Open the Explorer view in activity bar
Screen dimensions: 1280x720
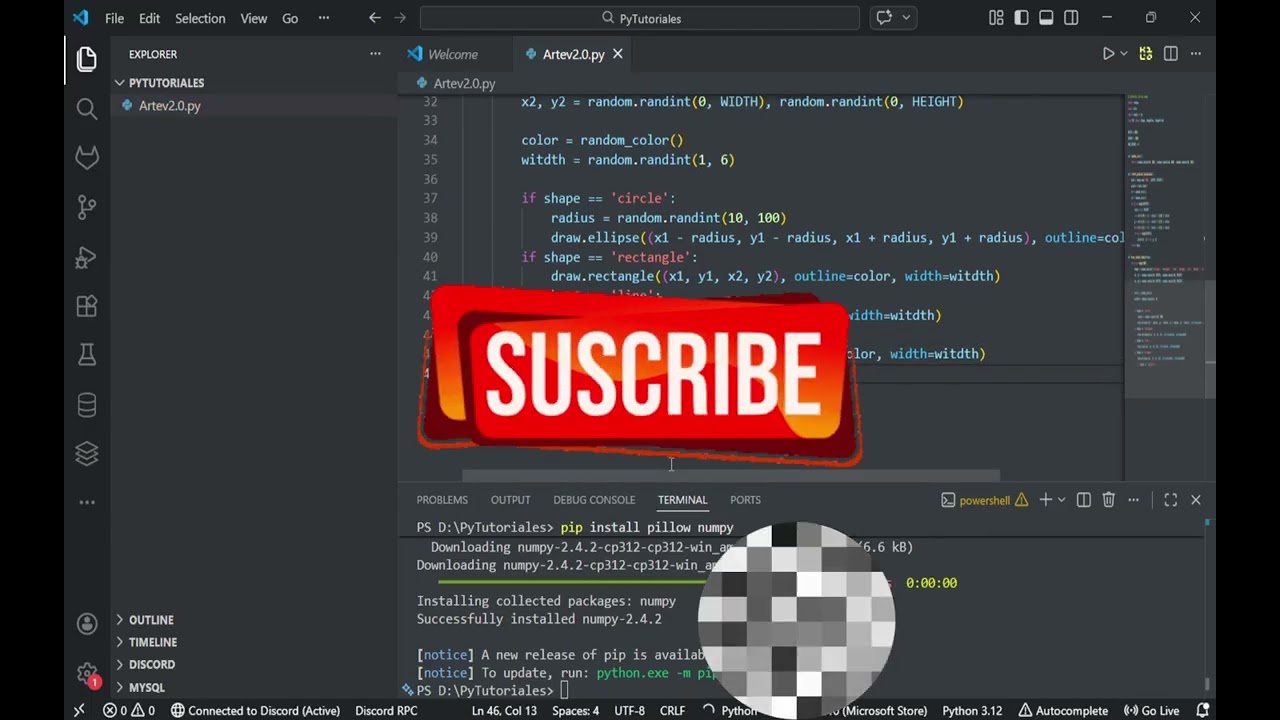tap(87, 59)
